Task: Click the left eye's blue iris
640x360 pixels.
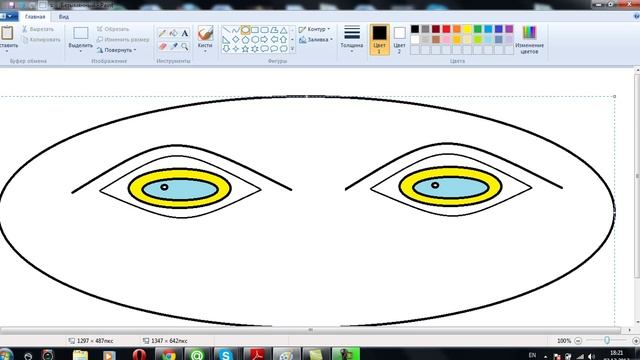Action: tap(180, 189)
